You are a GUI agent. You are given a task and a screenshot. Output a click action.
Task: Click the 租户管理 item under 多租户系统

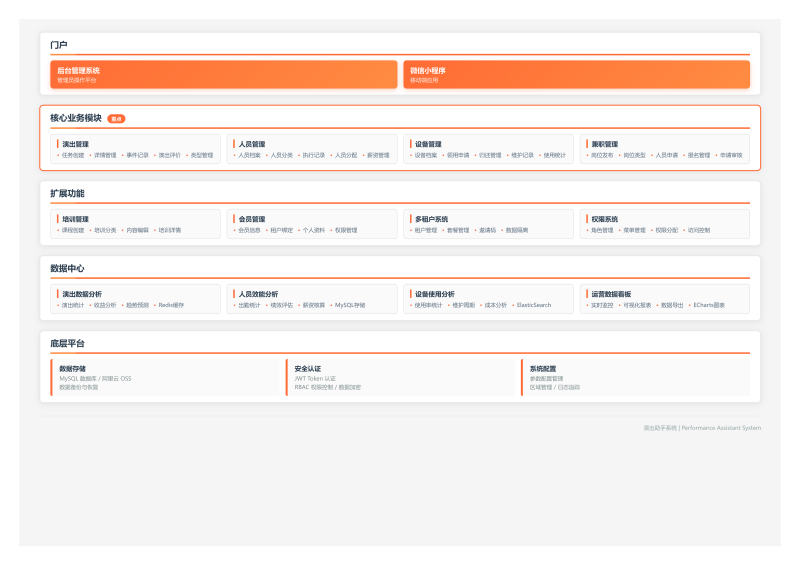[x=426, y=230]
